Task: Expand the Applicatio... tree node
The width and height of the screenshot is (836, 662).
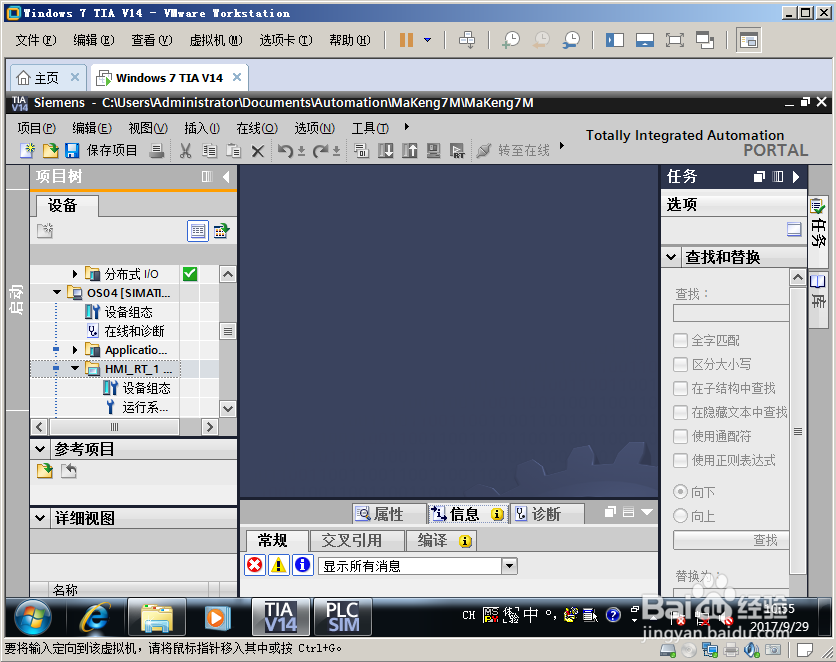Action: coord(75,350)
